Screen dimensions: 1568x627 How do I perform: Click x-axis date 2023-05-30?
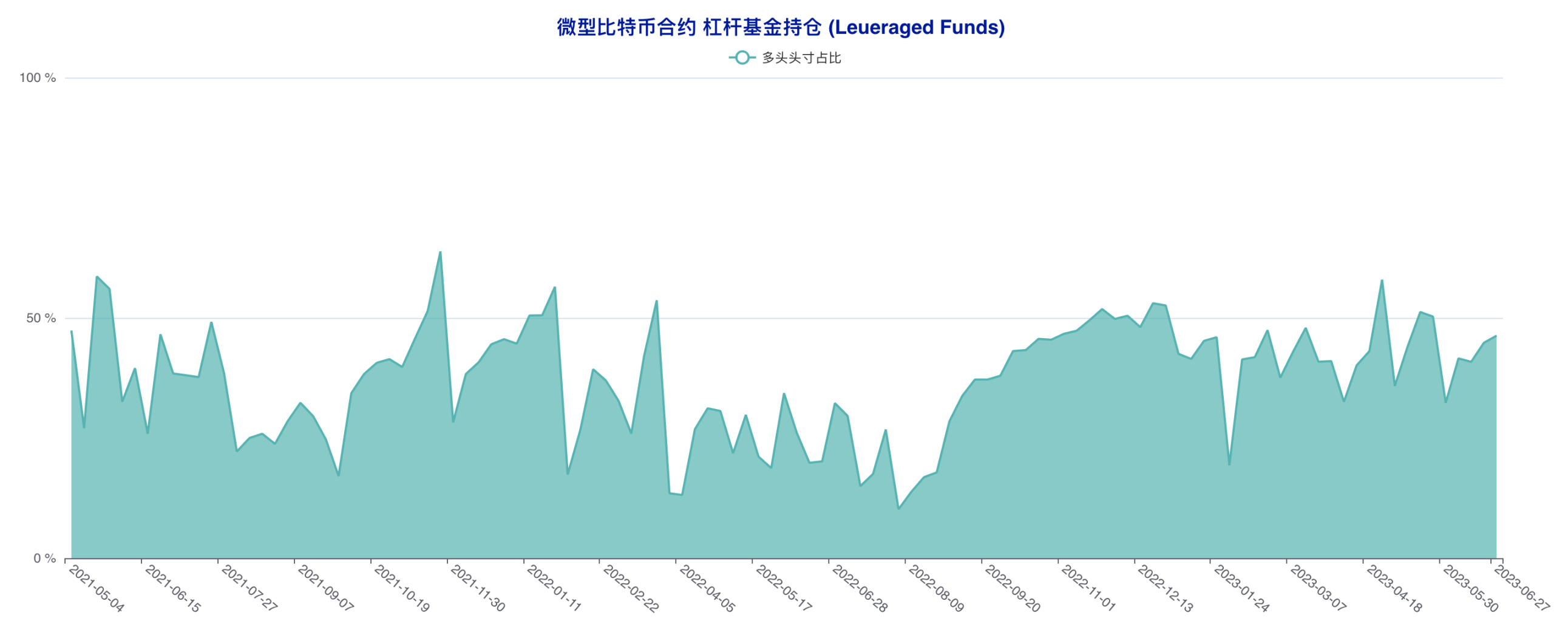tap(1471, 589)
